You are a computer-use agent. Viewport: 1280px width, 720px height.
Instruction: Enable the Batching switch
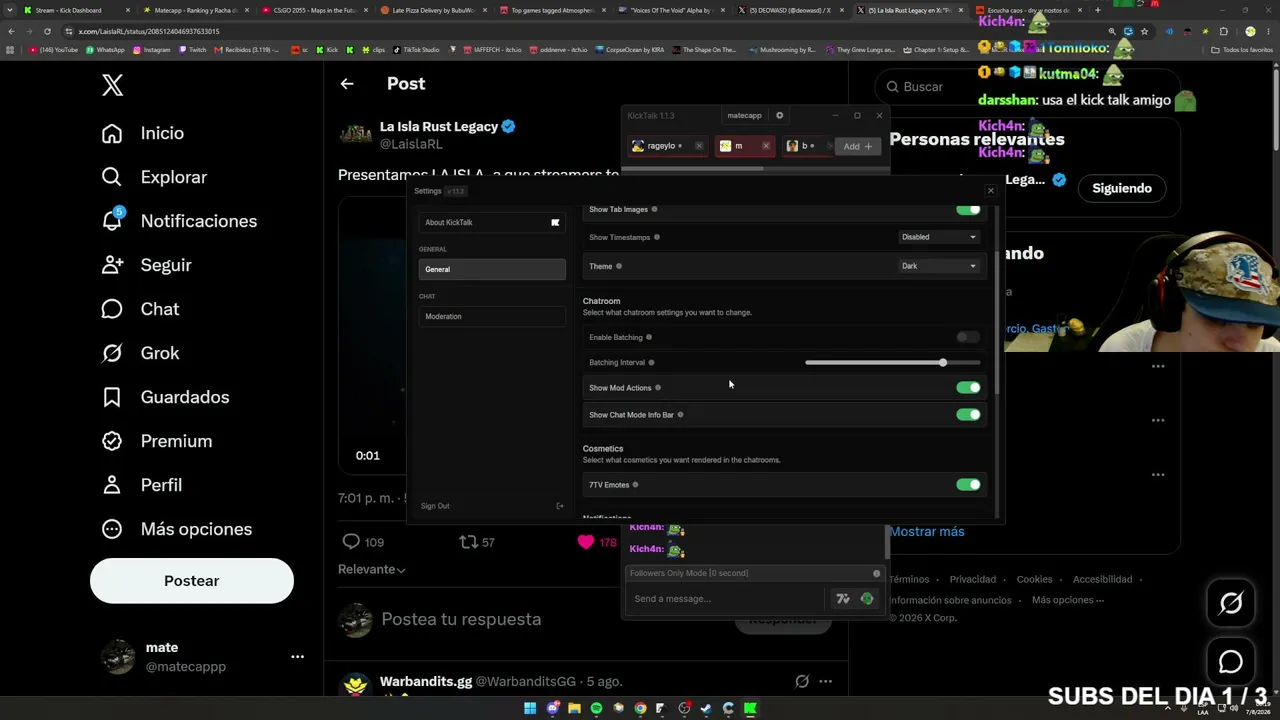tap(968, 337)
